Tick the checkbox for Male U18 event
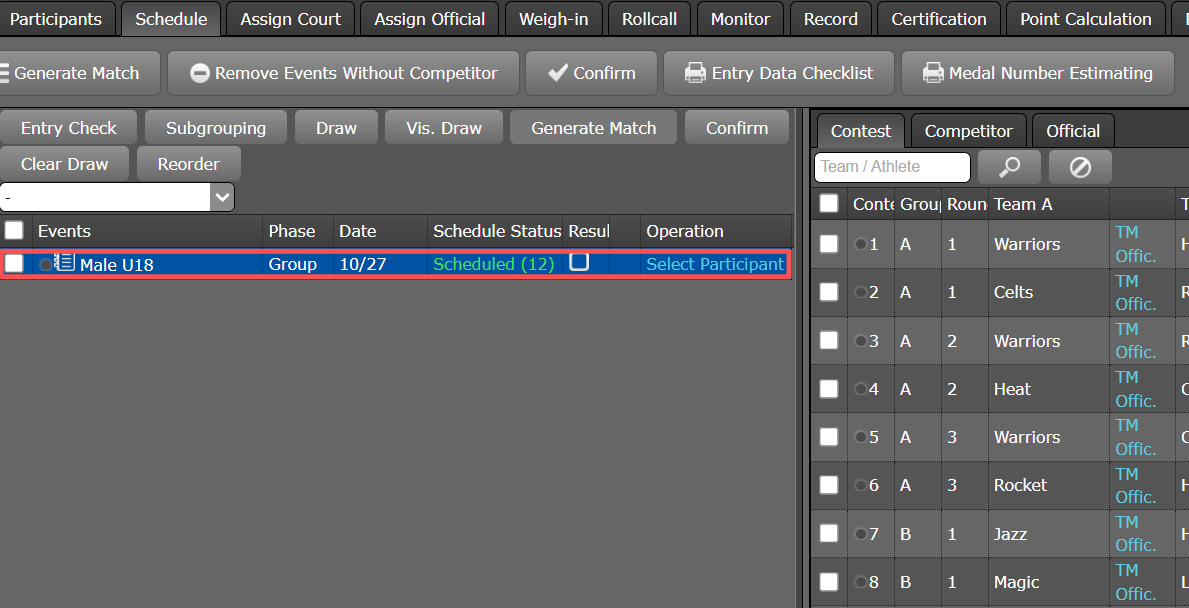1189x608 pixels. pos(14,264)
